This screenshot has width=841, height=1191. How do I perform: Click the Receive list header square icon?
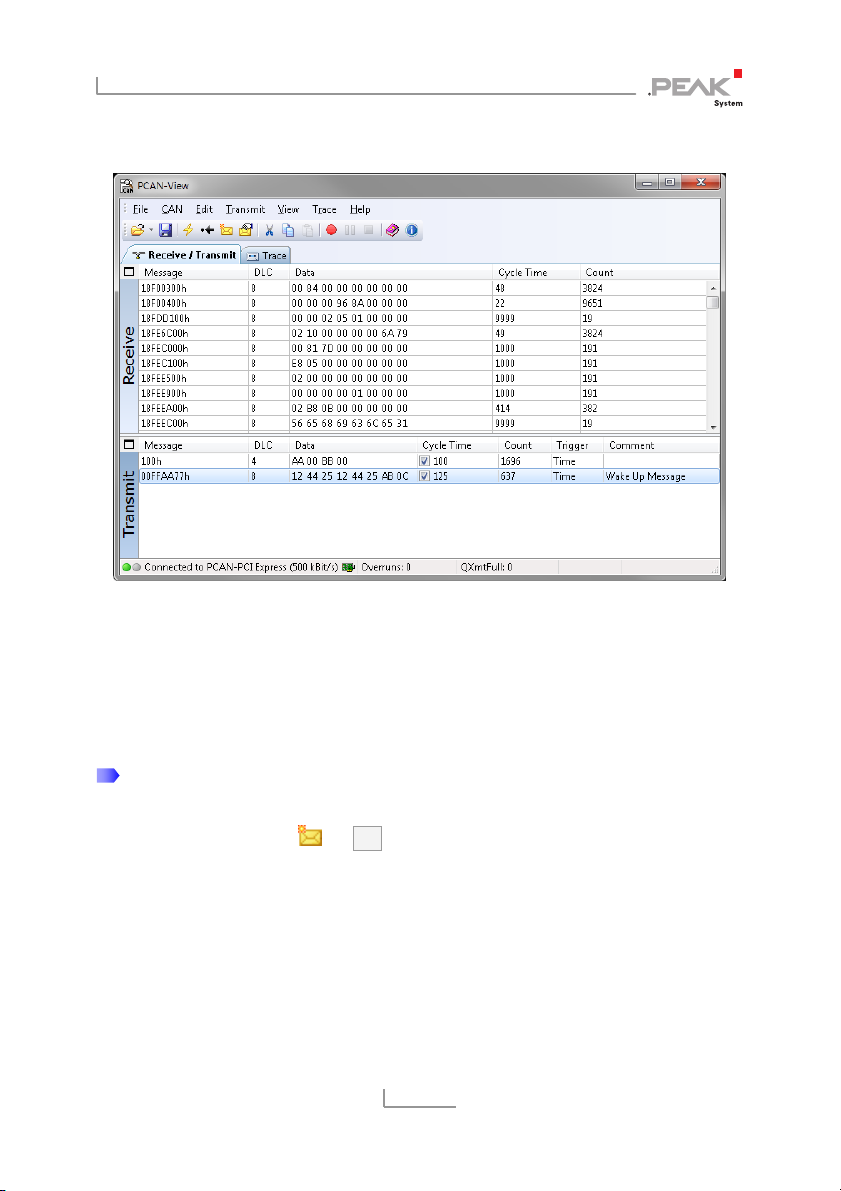[x=129, y=272]
